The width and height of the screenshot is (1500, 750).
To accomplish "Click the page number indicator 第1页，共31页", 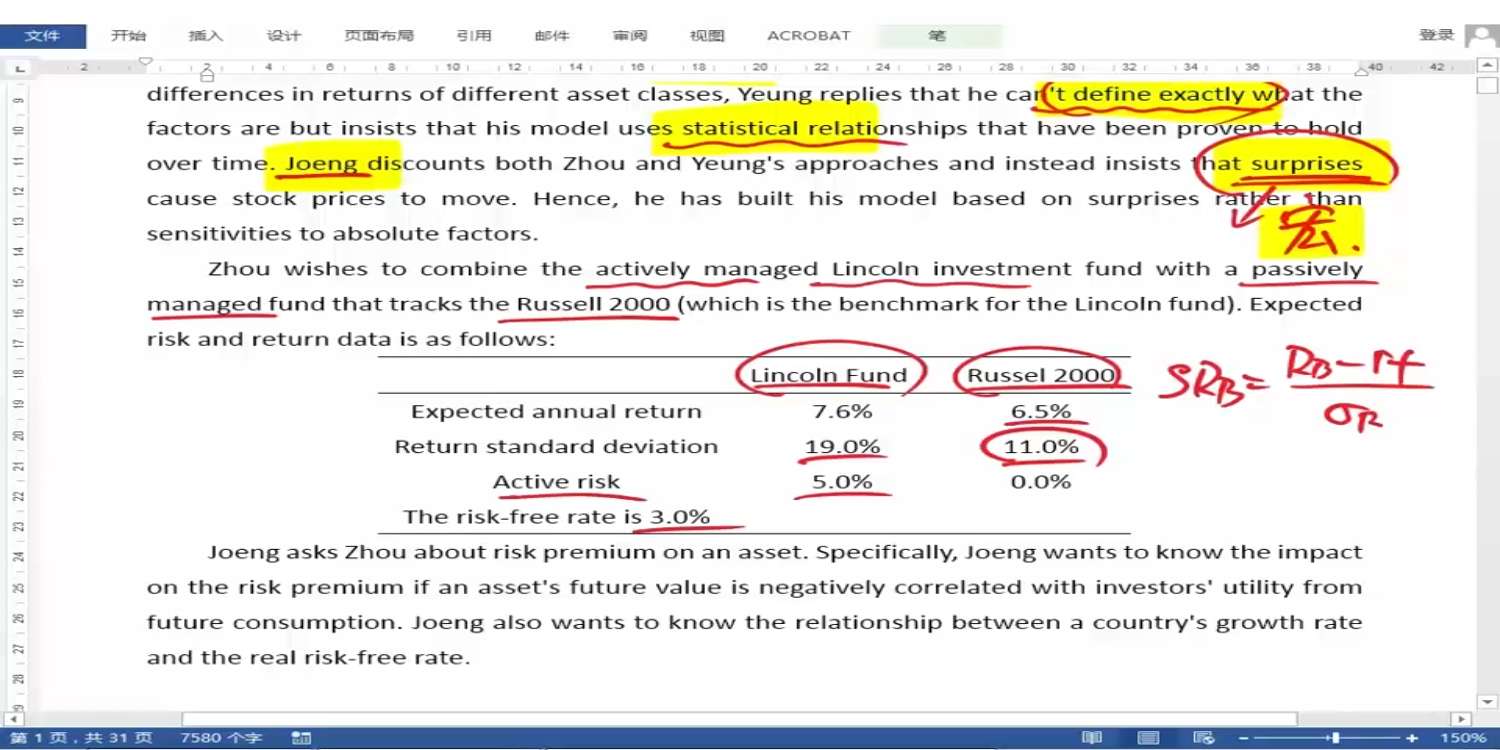I will [80, 738].
